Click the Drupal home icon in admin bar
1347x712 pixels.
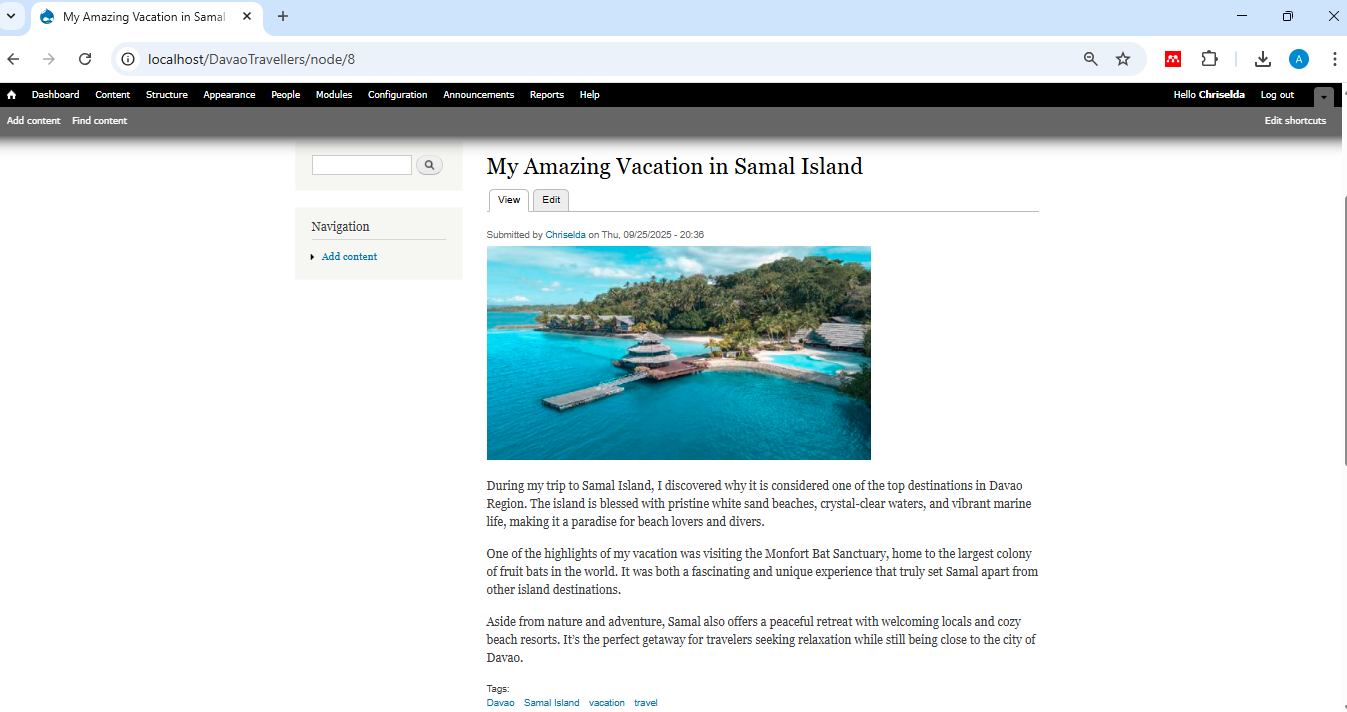tap(11, 95)
